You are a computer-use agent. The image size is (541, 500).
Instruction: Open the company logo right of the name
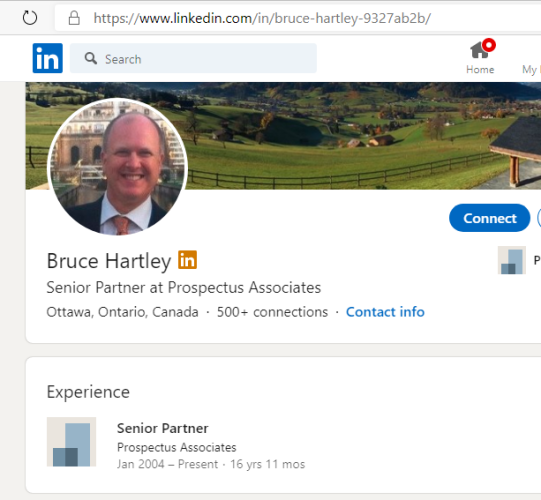512,260
